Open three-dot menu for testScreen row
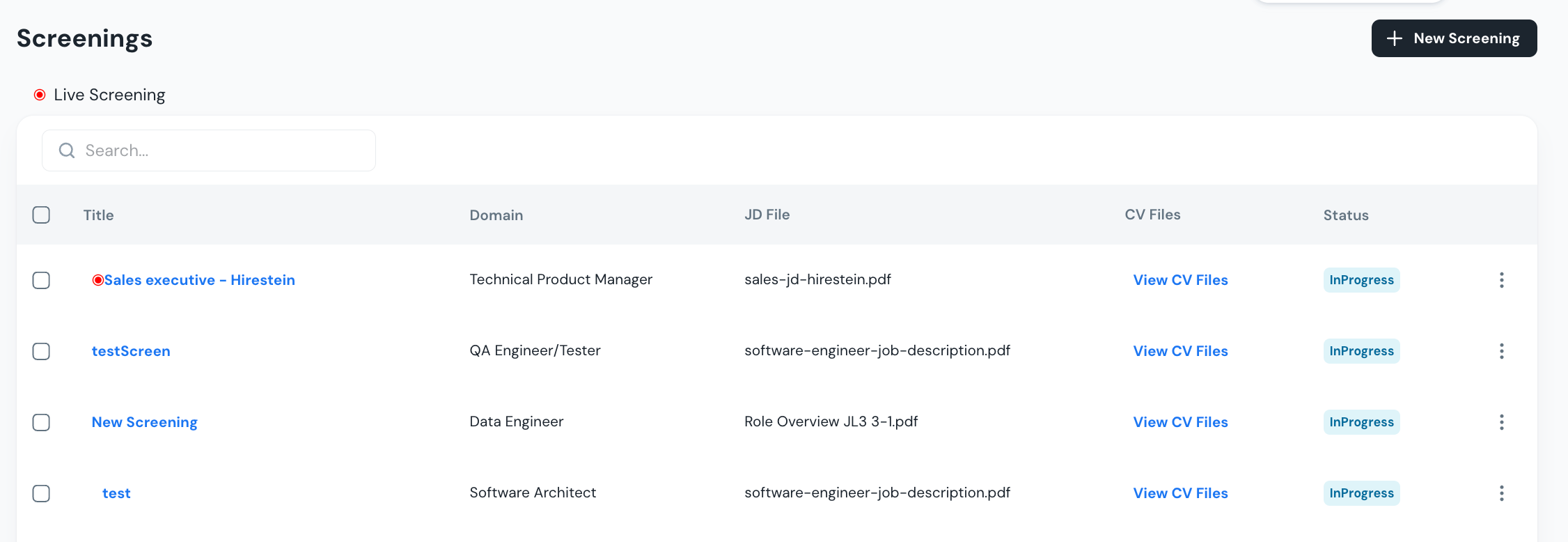 coord(1501,351)
